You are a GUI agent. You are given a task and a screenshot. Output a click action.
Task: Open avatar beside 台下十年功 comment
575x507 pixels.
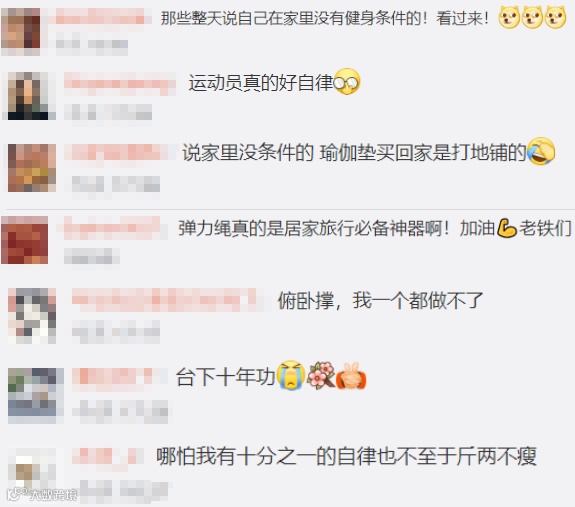tap(36, 396)
